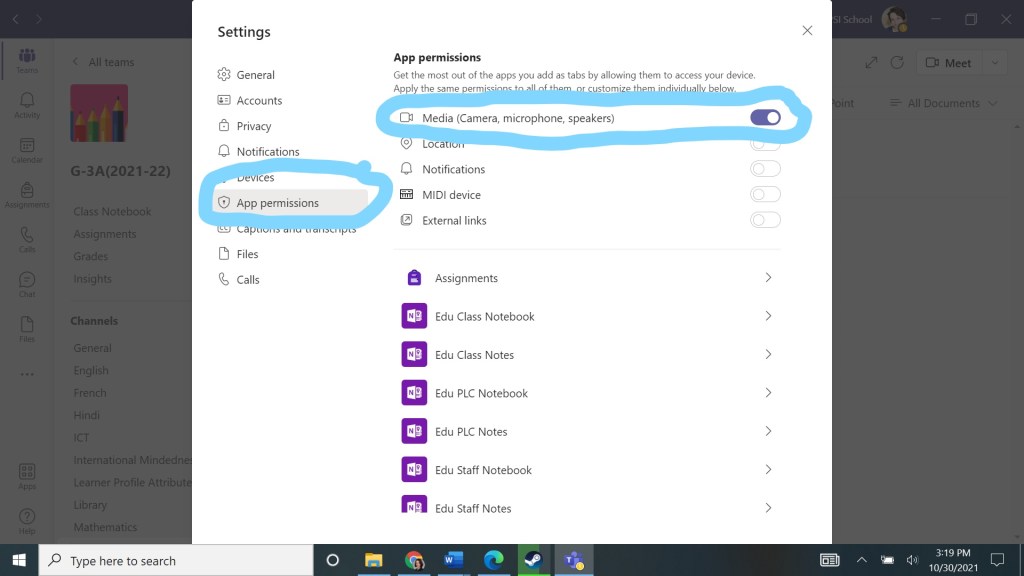Viewport: 1024px width, 576px height.
Task: Click the Edu Class Notebook OneNote icon
Action: coord(414,317)
